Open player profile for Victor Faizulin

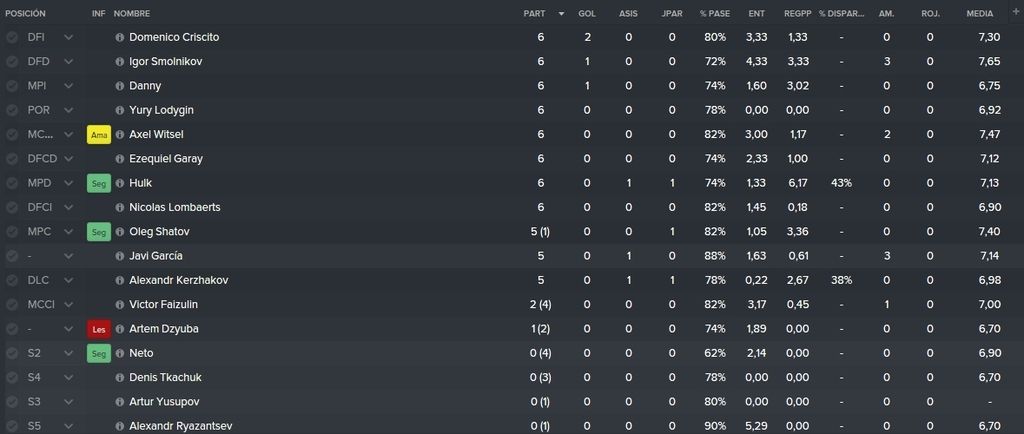(163, 304)
